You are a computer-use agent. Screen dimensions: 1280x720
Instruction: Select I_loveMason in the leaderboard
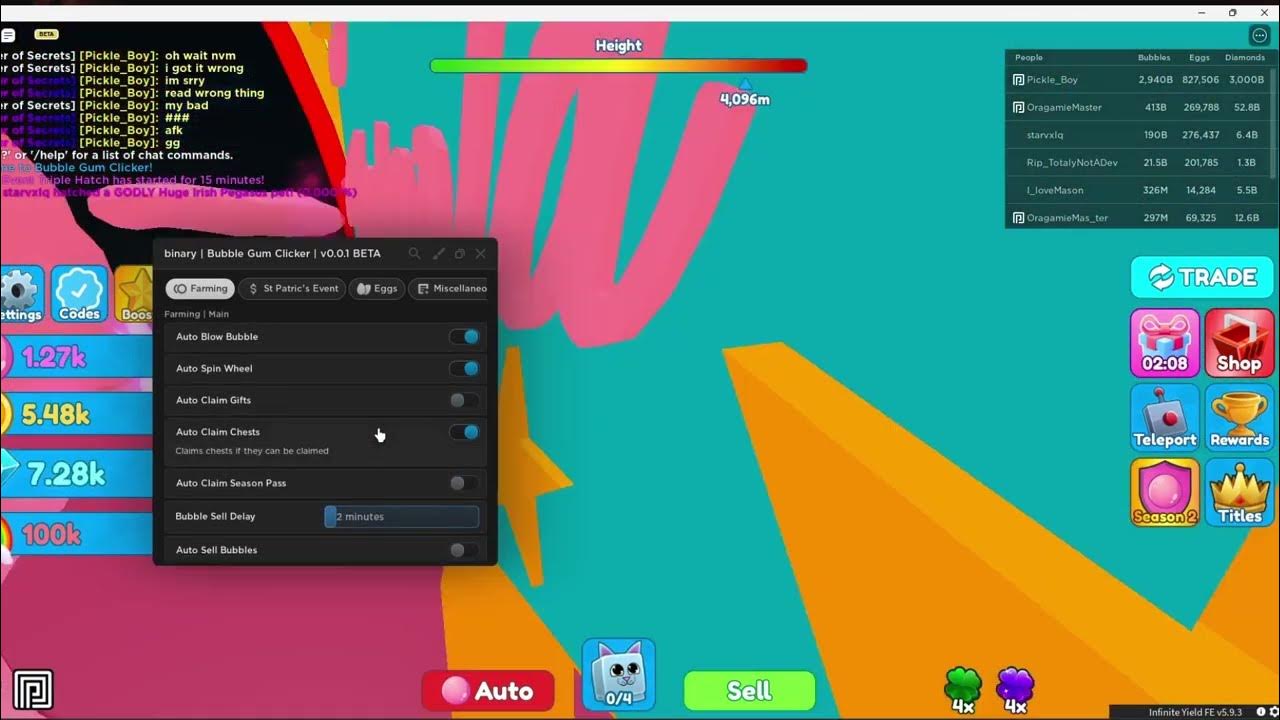tap(1141, 190)
